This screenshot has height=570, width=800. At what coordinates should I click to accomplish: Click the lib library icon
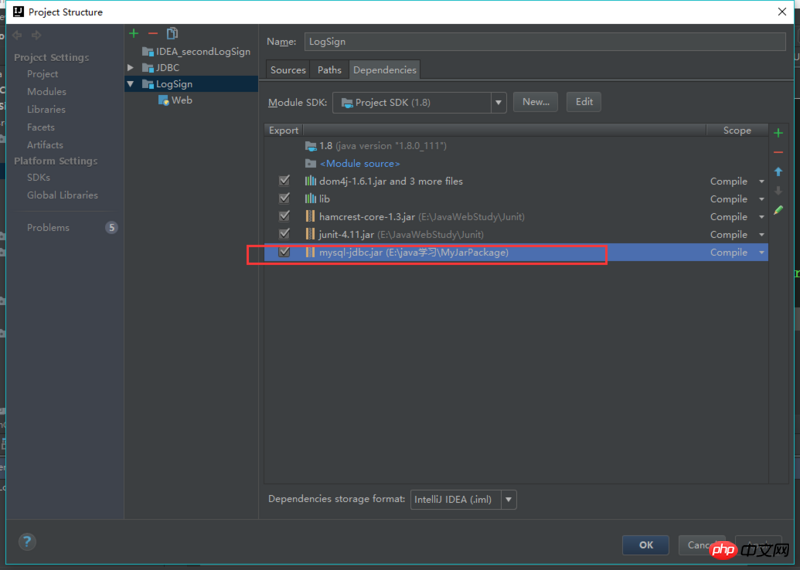point(310,199)
